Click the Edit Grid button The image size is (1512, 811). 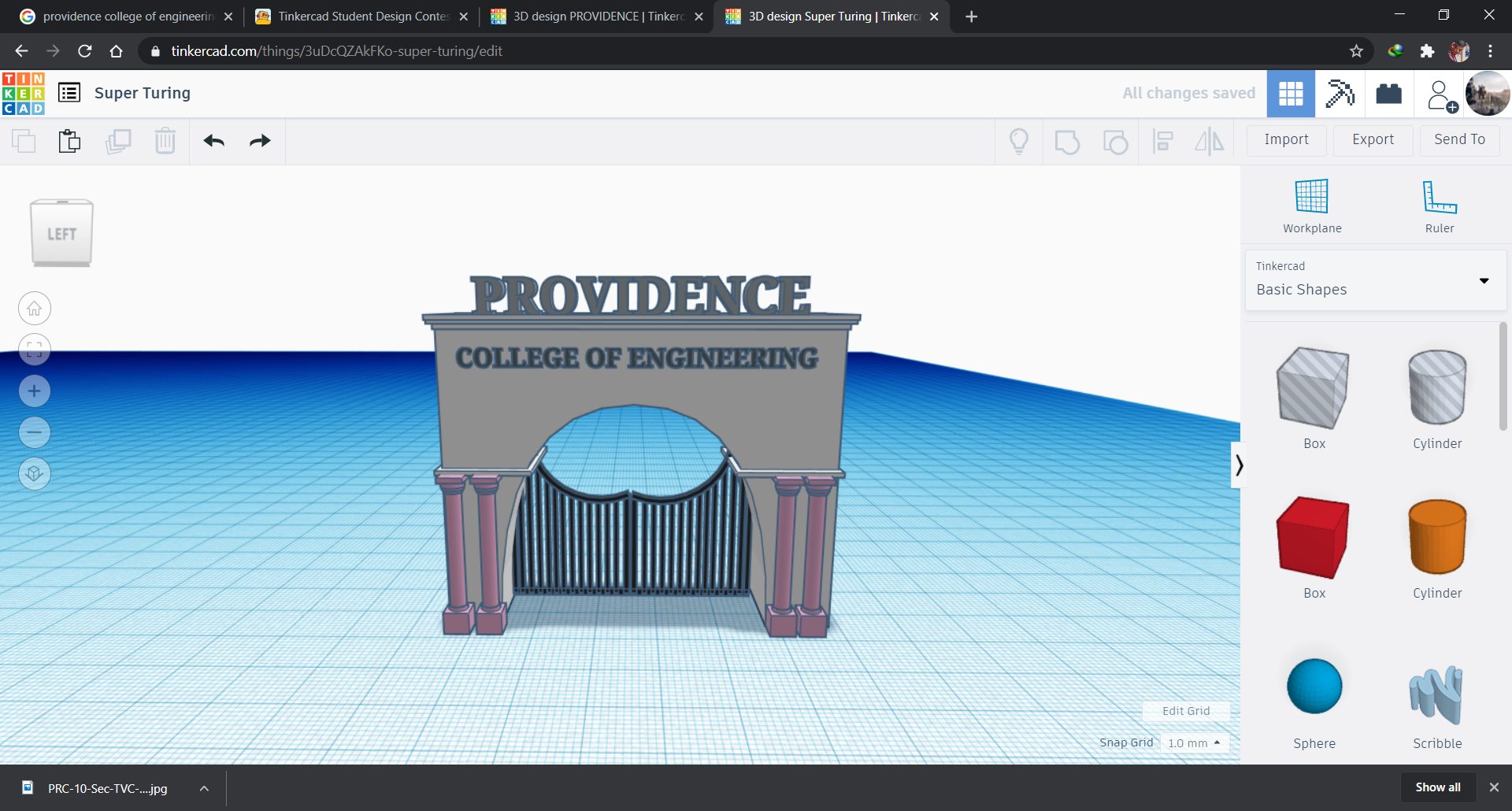click(1186, 711)
